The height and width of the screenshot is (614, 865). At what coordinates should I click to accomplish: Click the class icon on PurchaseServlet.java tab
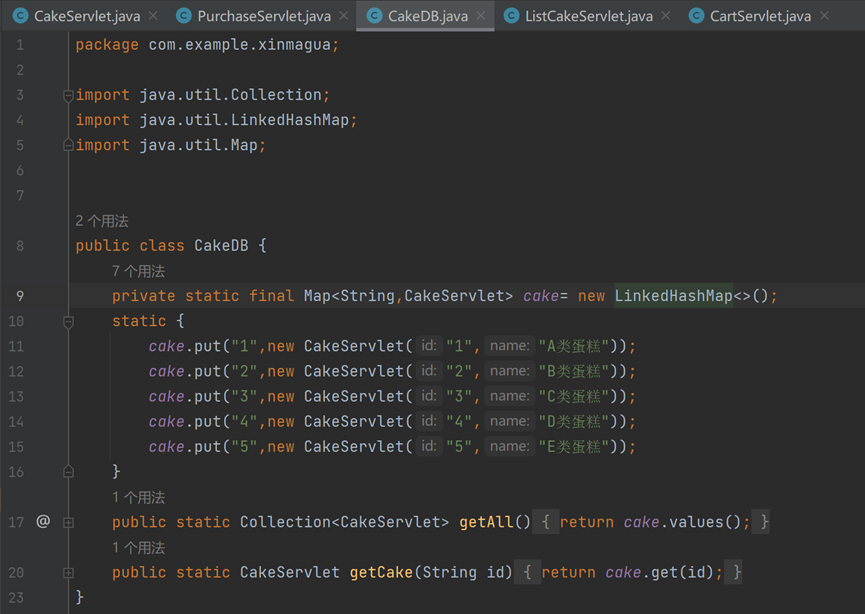click(184, 16)
